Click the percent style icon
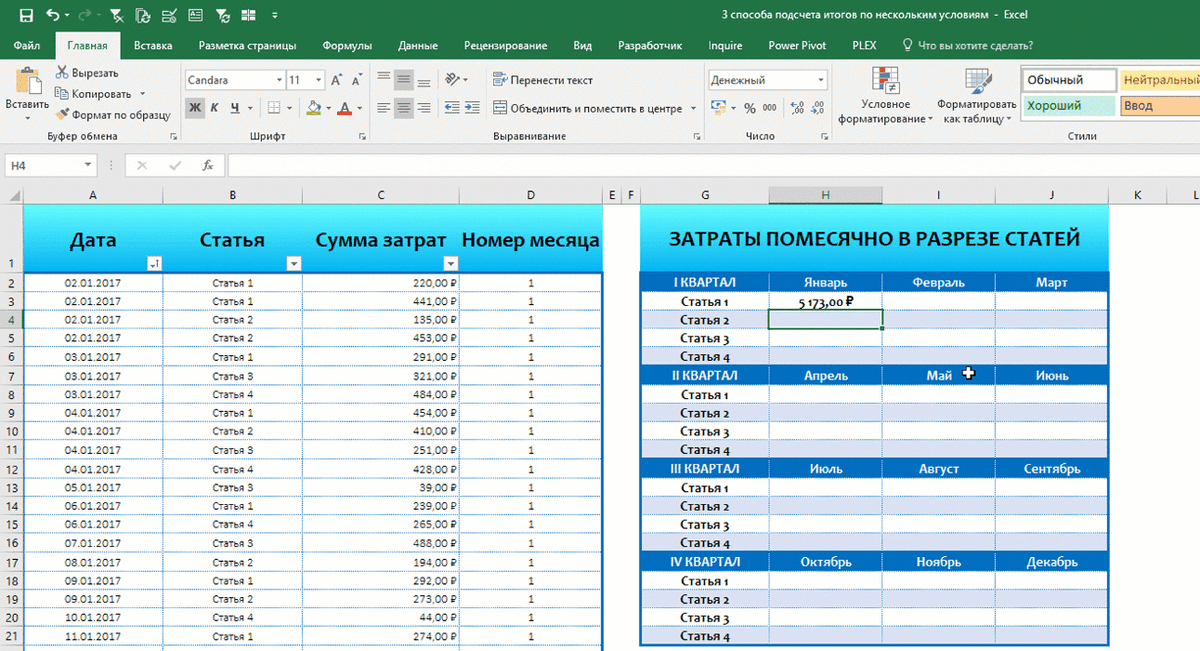Viewport: 1200px width, 651px height. [749, 108]
